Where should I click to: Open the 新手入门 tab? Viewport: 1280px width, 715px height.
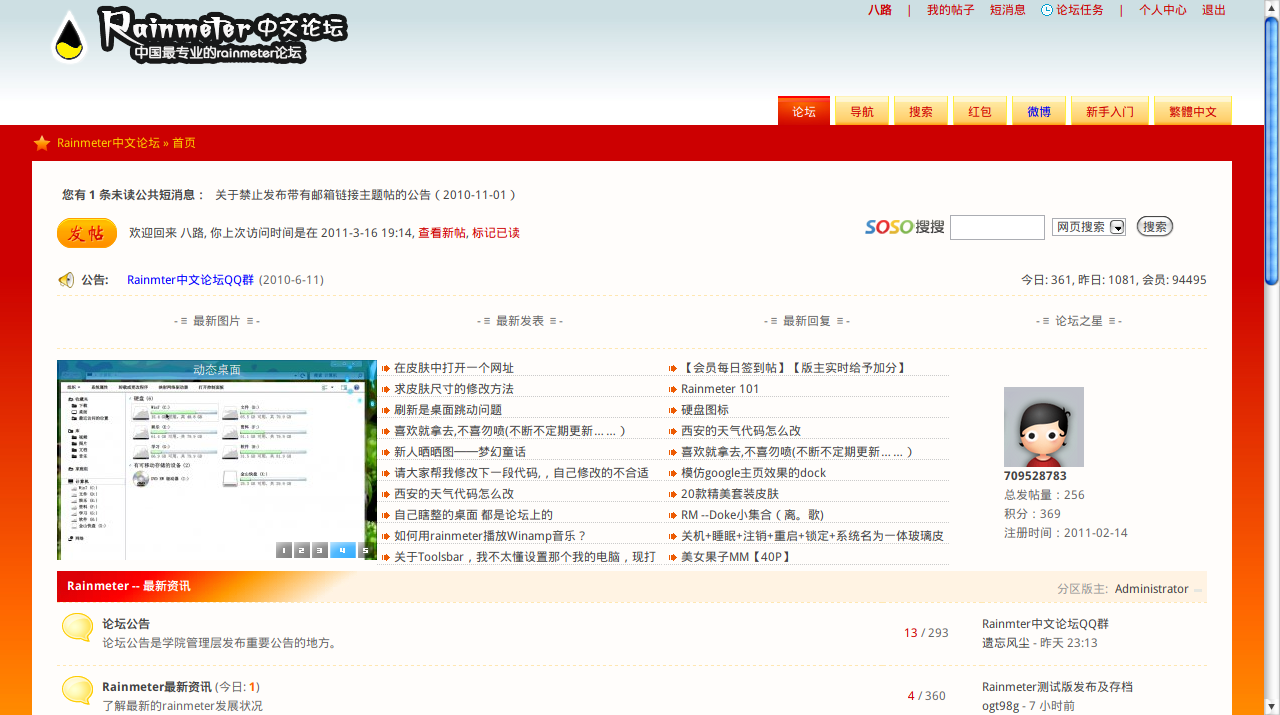point(1110,112)
